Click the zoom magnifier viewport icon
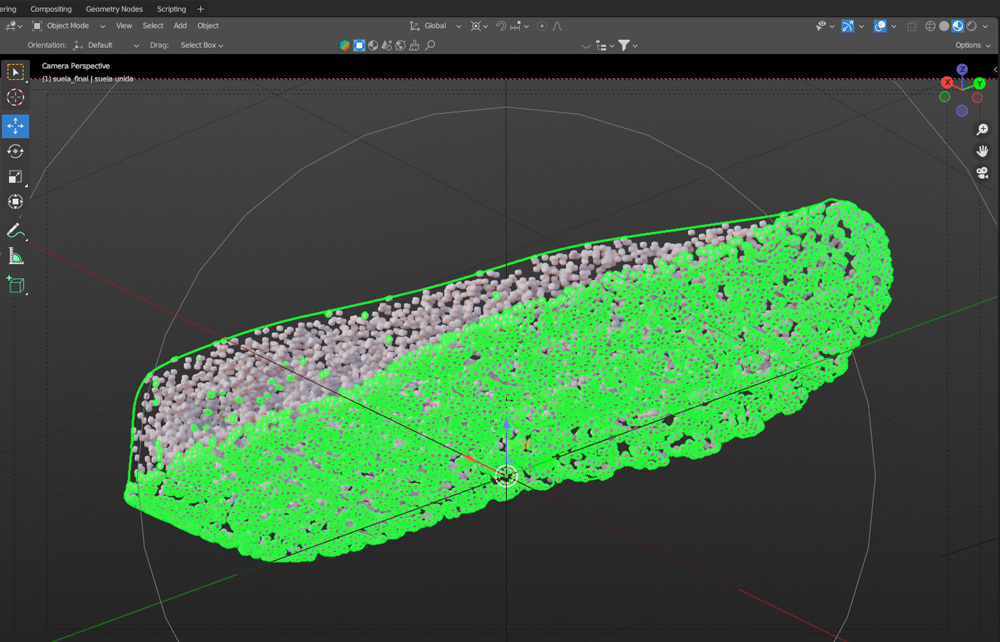This screenshot has width=1000, height=642. tap(982, 130)
